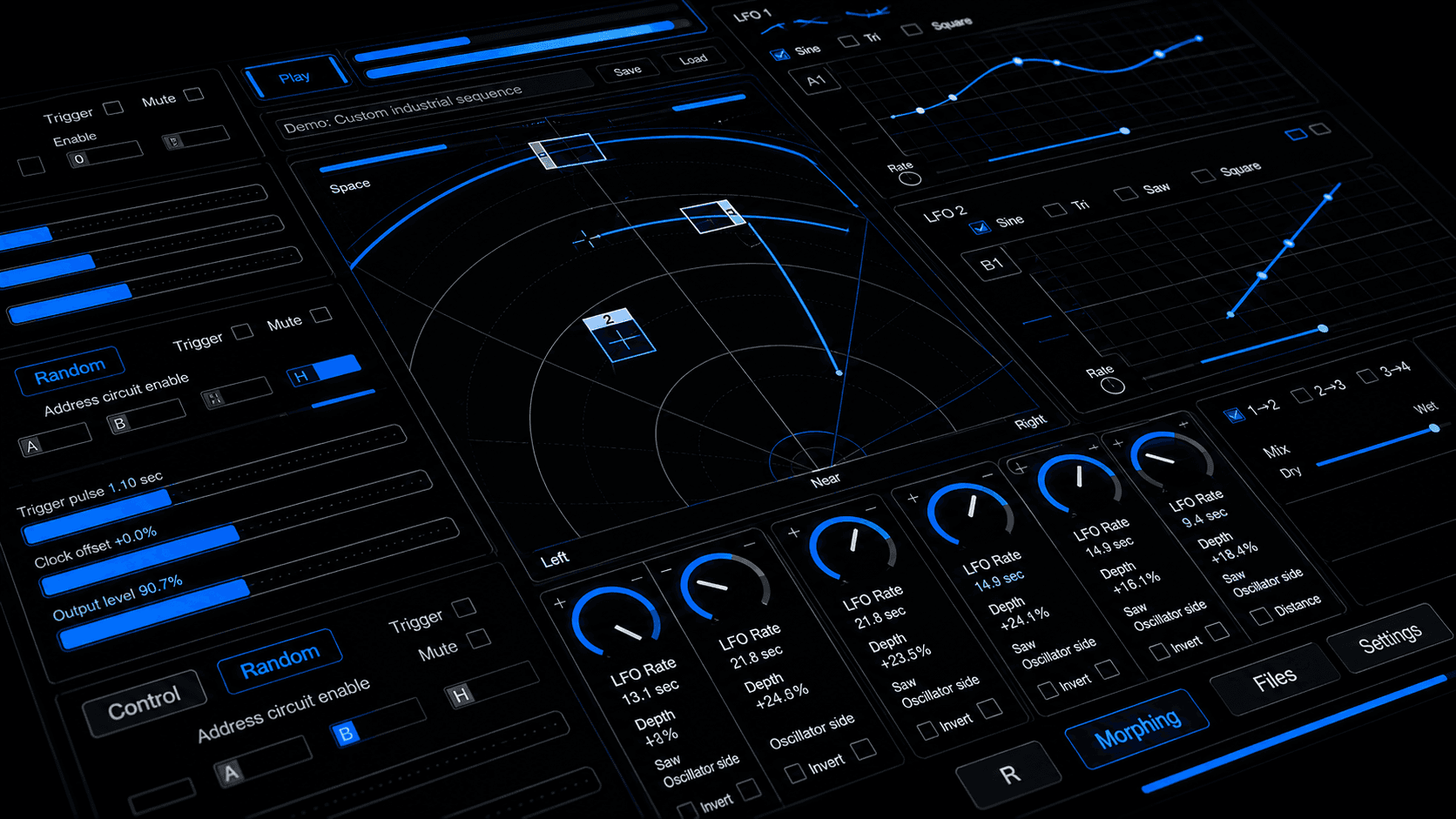The height and width of the screenshot is (819, 1456).
Task: Check the Mute box above the lower H button
Action: point(479,640)
